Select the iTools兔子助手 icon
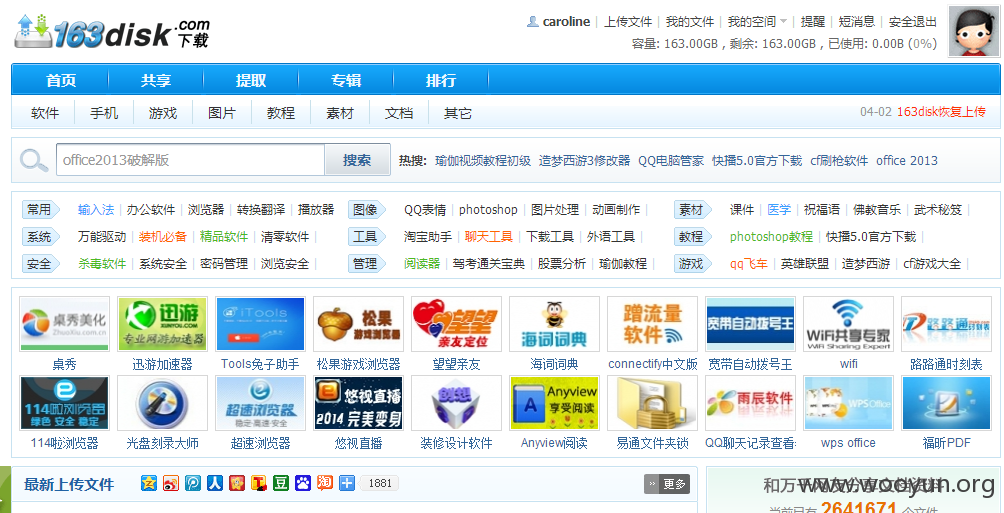1004x513 pixels. pyautogui.click(x=261, y=323)
